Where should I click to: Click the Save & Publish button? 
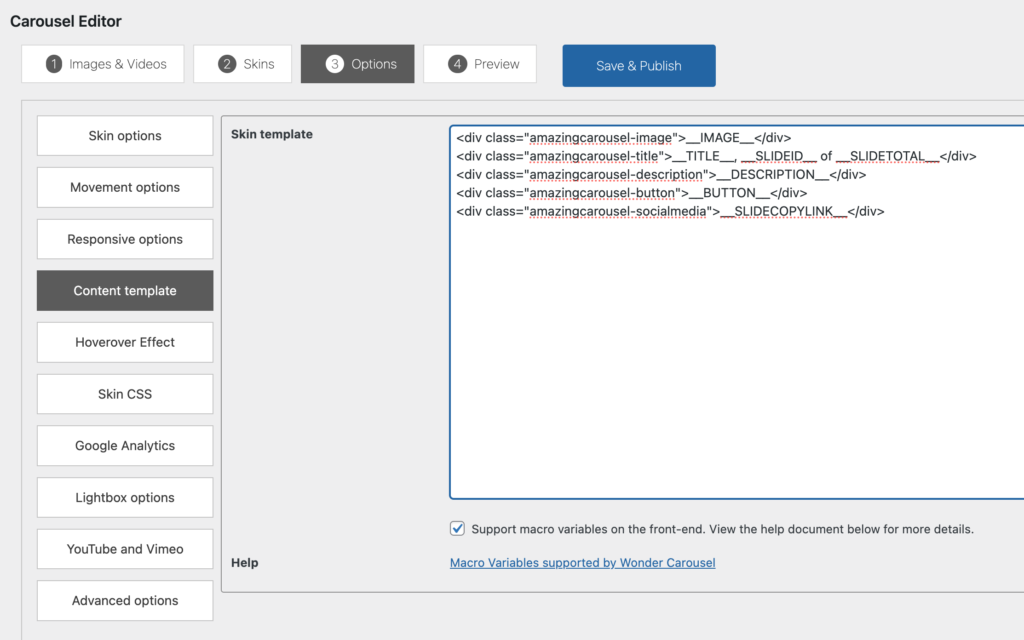638,65
